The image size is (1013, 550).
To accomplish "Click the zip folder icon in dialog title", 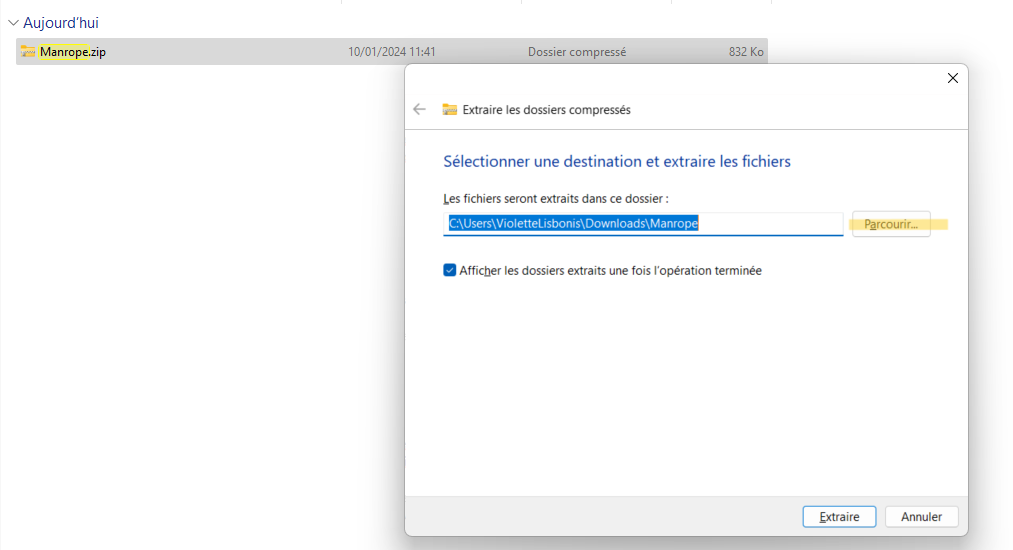I will click(450, 109).
